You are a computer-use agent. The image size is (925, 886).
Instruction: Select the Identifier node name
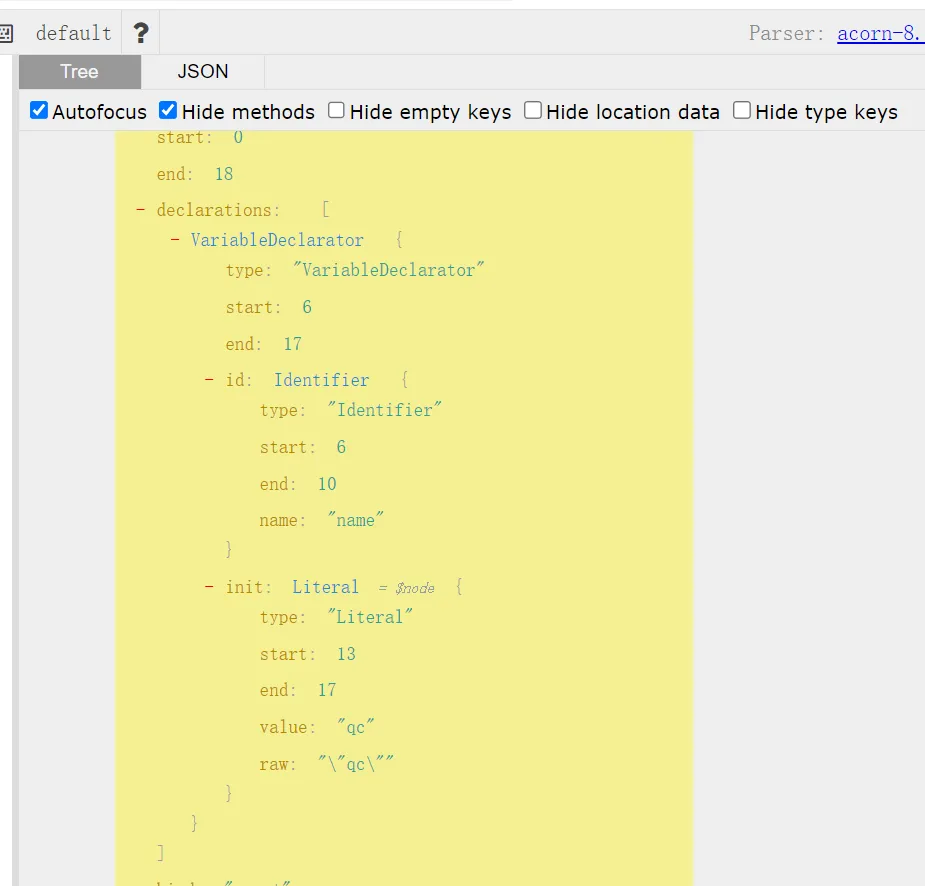(x=321, y=380)
